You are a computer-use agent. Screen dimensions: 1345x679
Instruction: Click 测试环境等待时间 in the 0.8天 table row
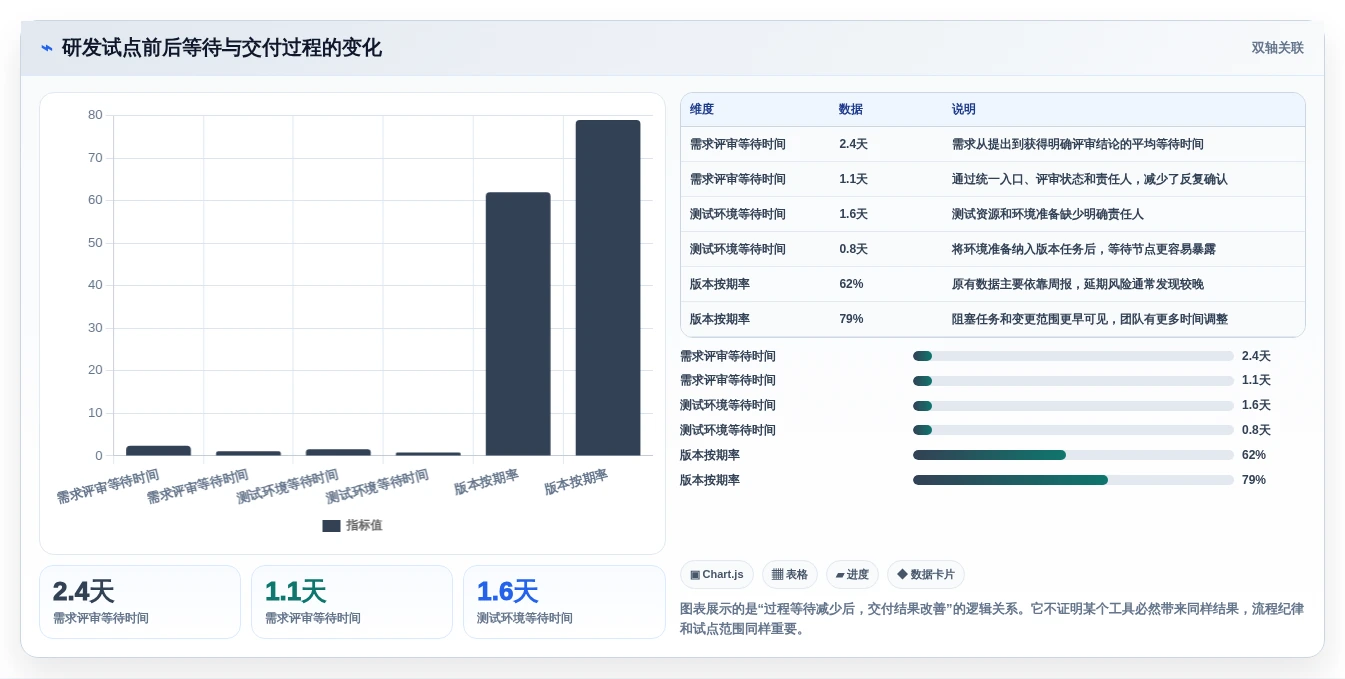pos(738,249)
